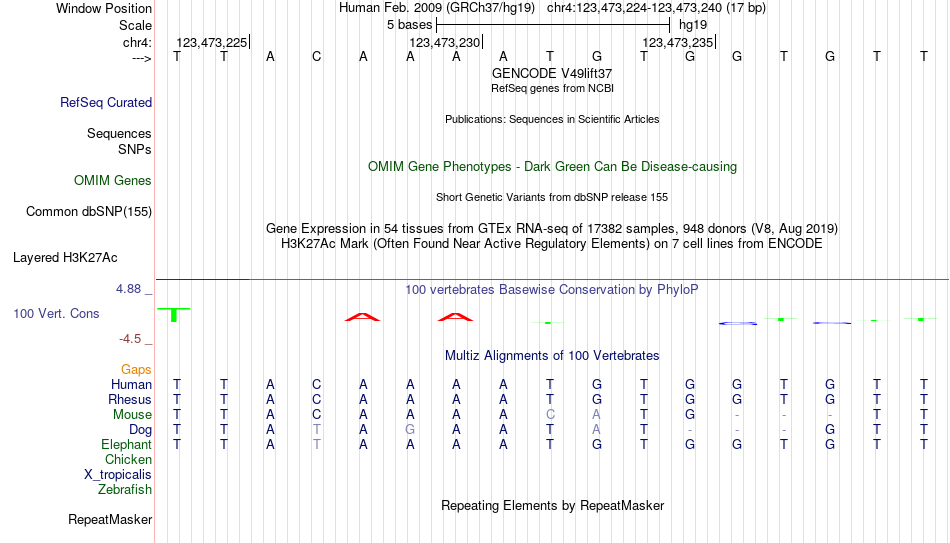The image size is (950, 543).
Task: Click the GENCODE V49lift37 track title
Action: 552,73
